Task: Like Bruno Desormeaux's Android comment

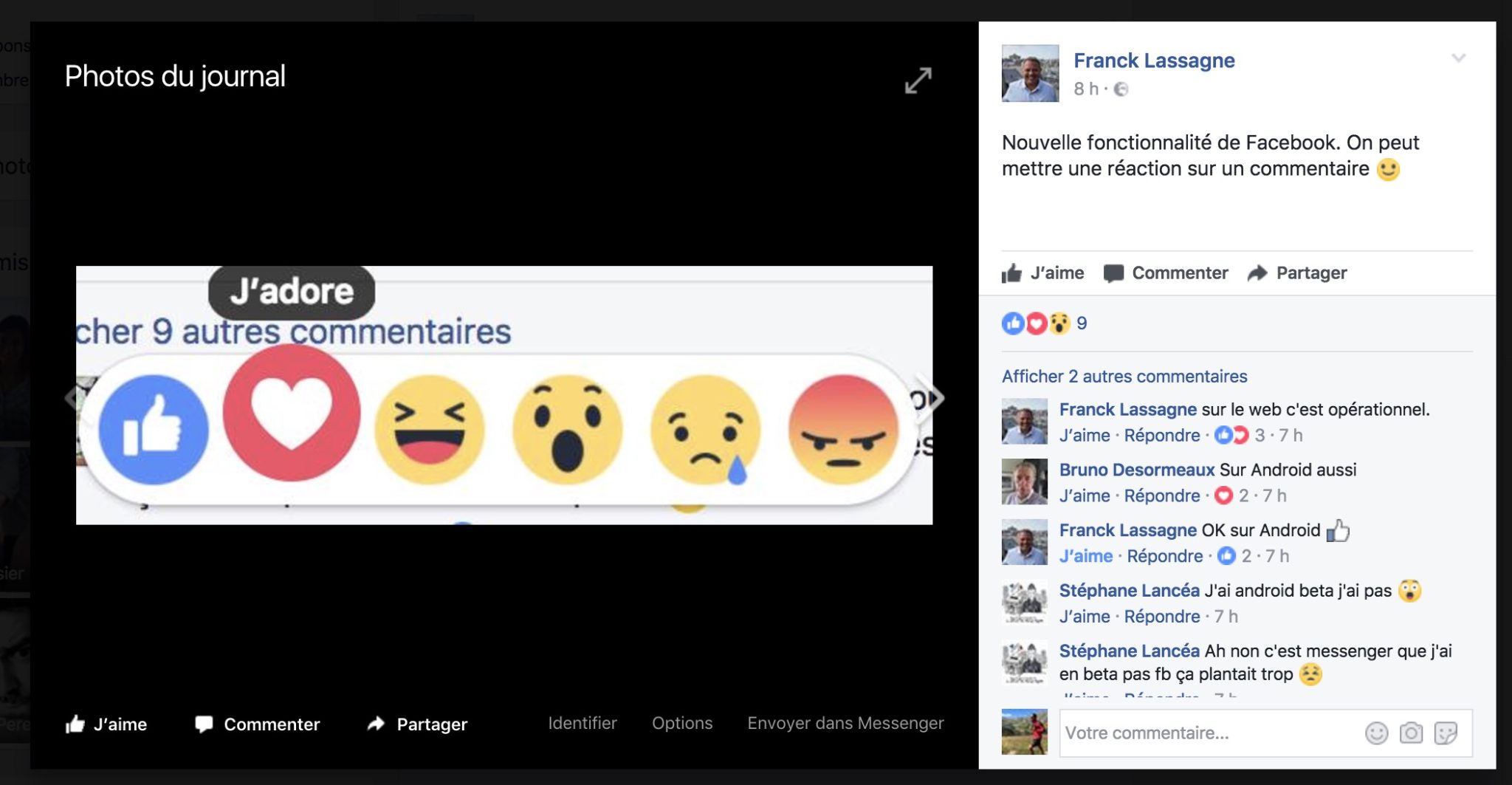Action: tap(1085, 496)
